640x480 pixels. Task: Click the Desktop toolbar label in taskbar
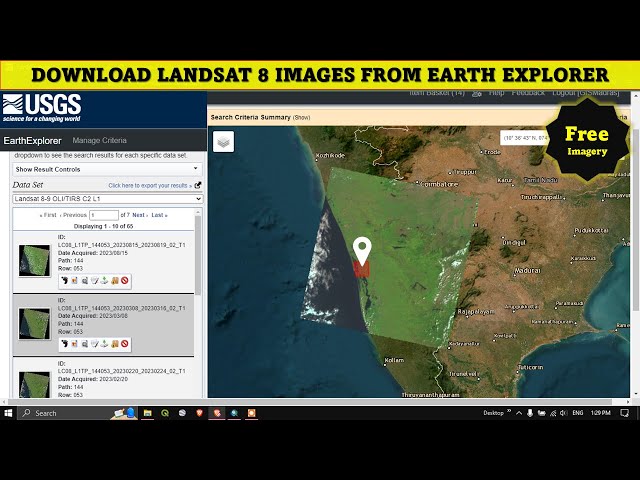pos(493,413)
